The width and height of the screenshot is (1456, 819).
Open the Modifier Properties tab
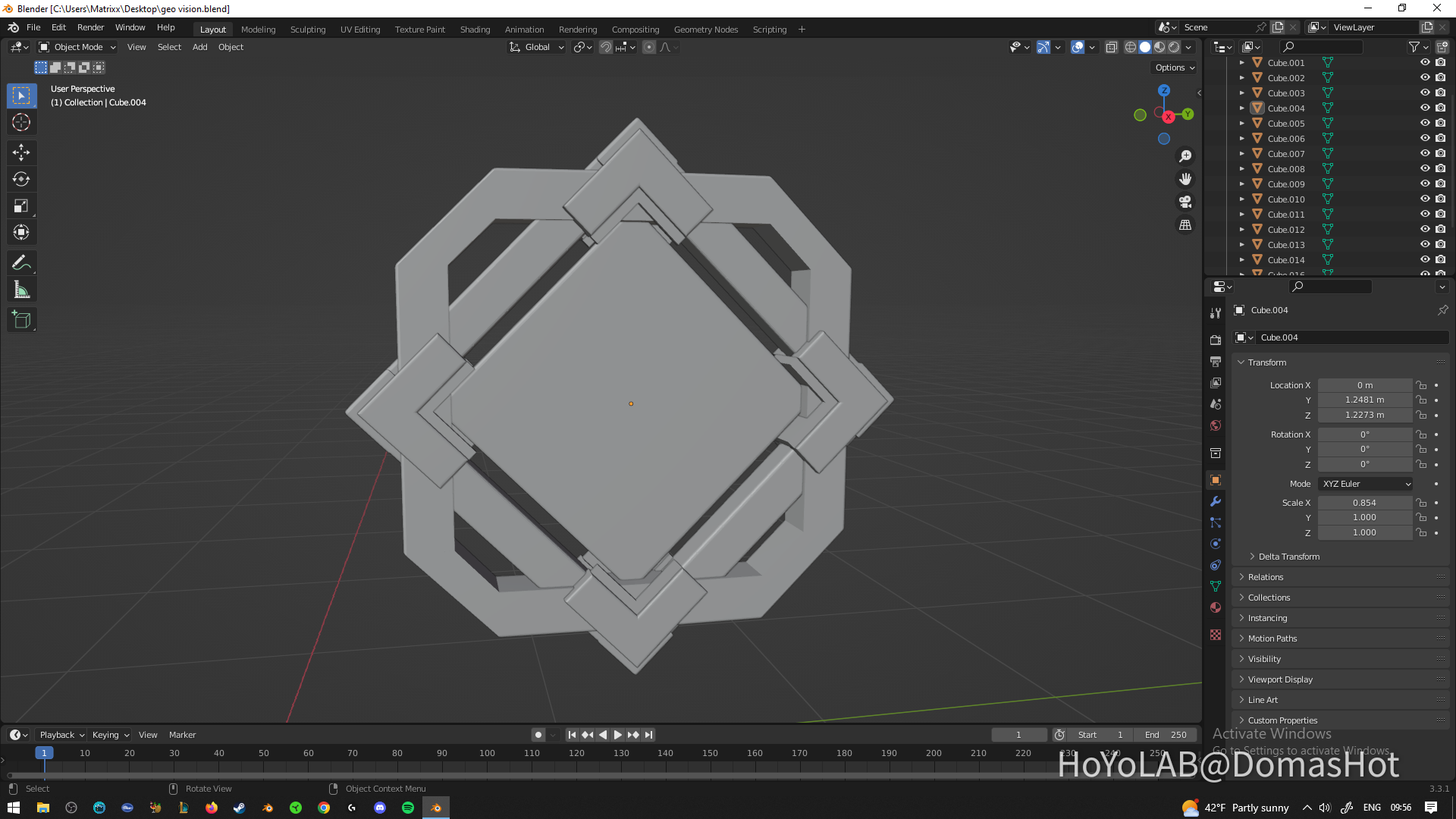click(1216, 501)
